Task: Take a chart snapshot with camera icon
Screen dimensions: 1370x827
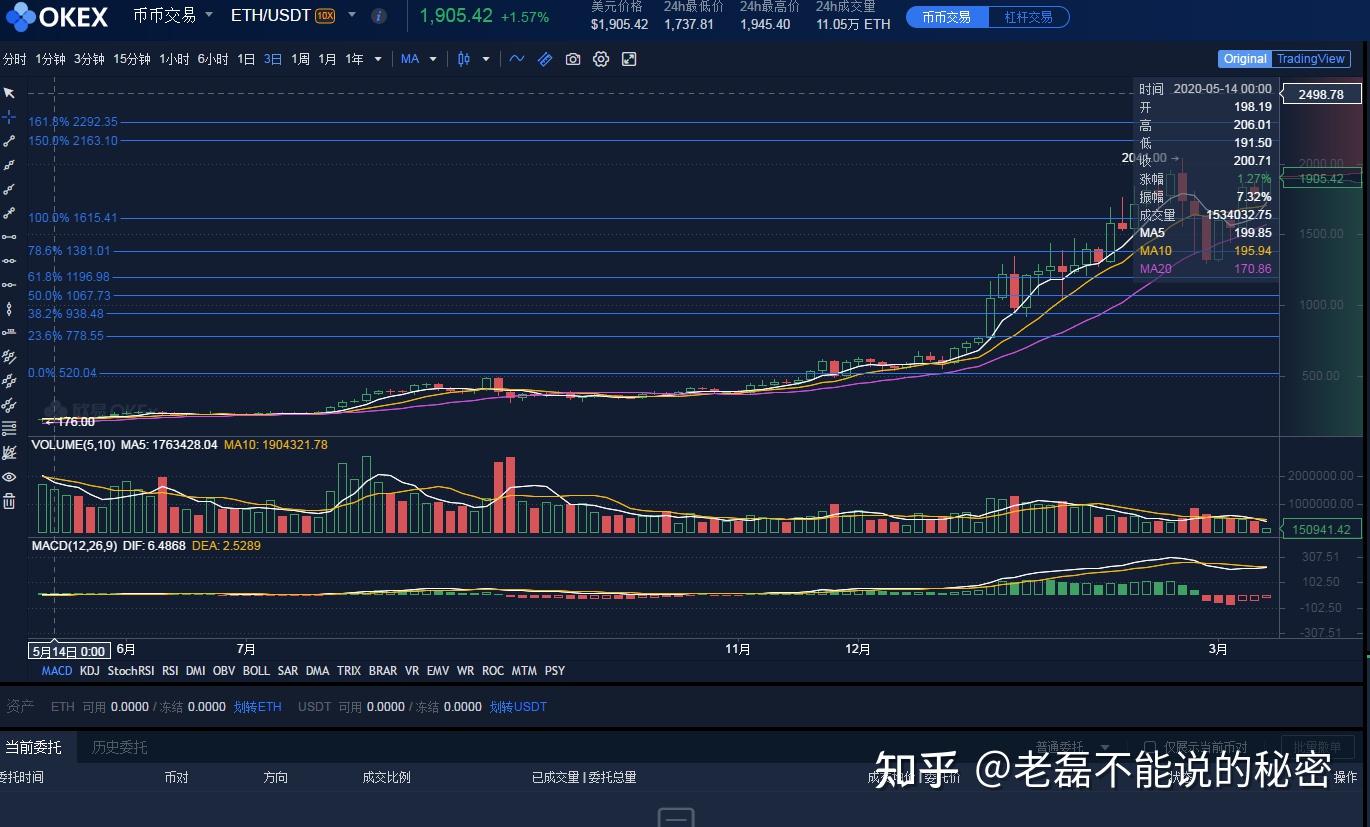Action: pyautogui.click(x=573, y=59)
